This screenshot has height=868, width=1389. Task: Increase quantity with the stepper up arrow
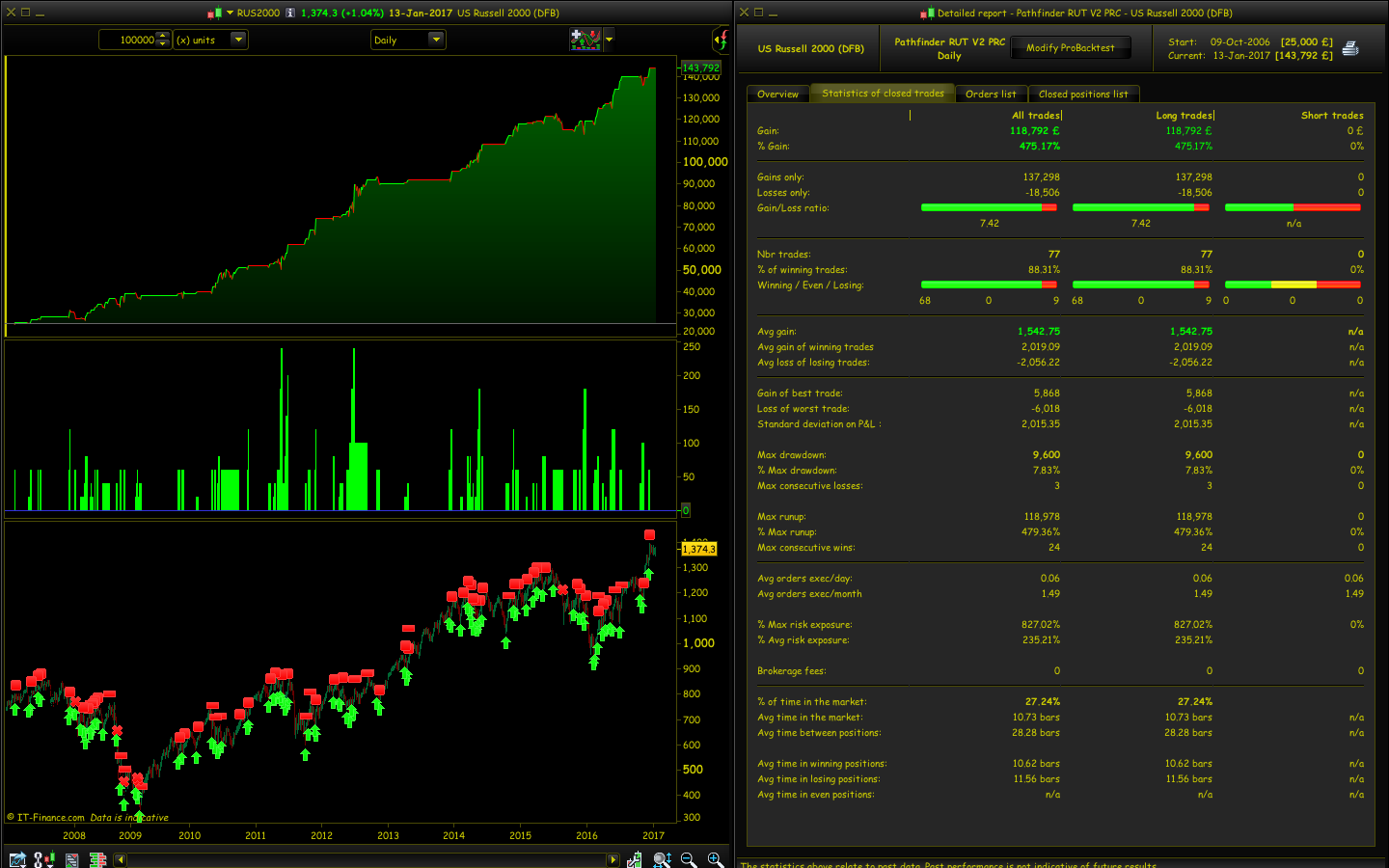(162, 36)
